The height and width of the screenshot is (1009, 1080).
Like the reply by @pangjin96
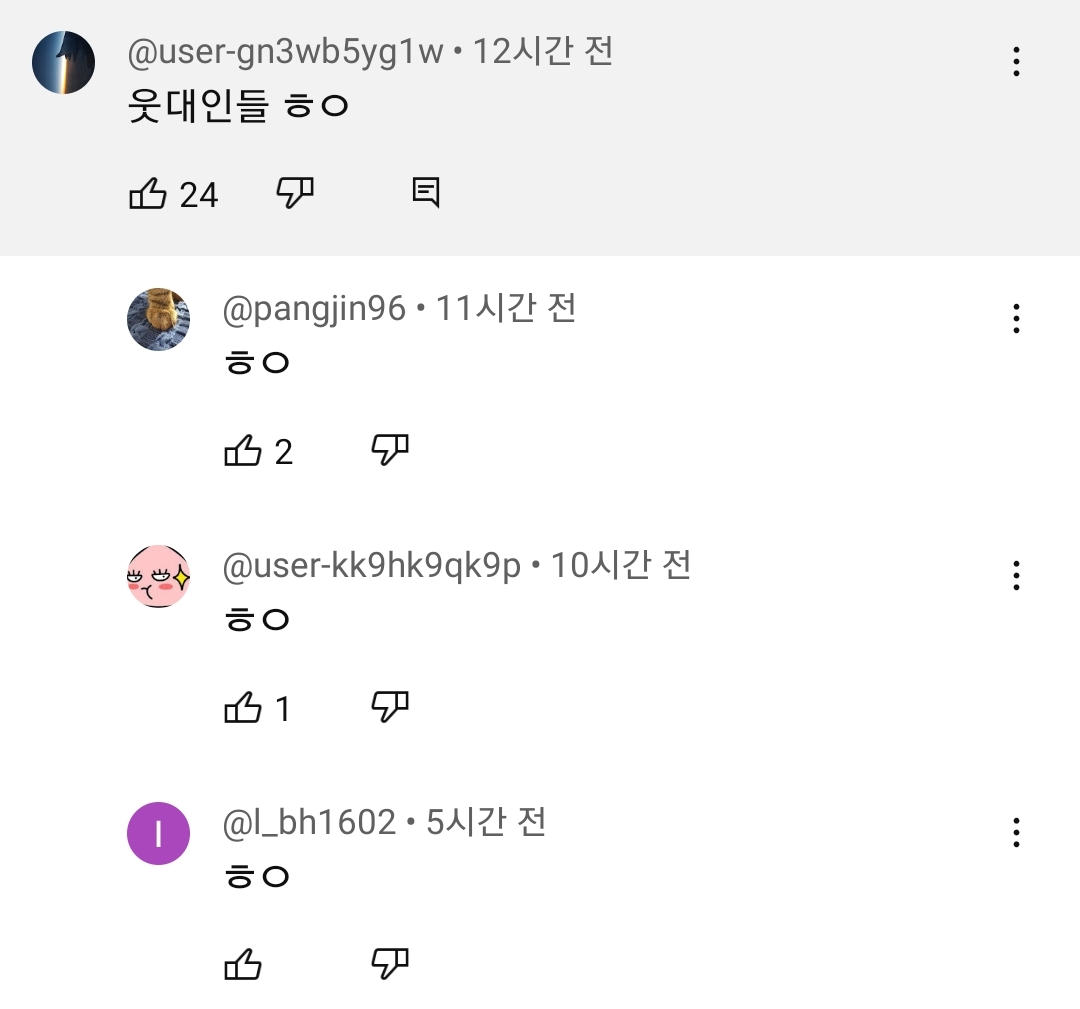tap(243, 451)
